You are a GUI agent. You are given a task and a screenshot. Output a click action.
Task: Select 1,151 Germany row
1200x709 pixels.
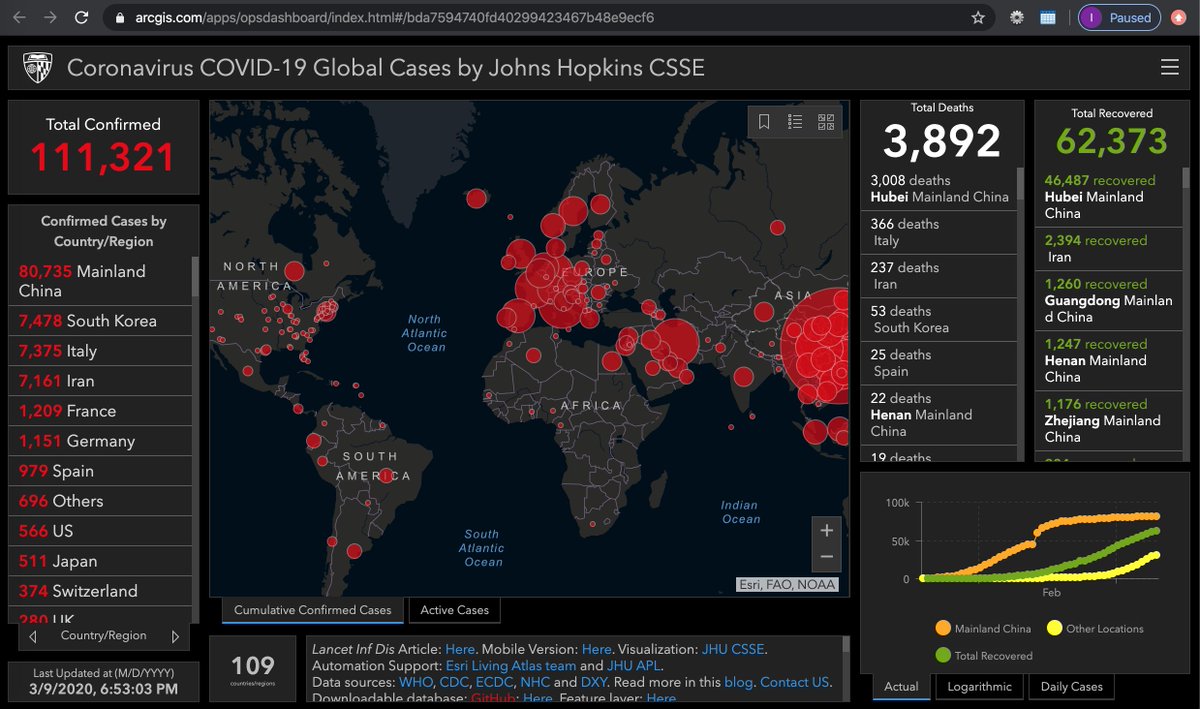100,441
